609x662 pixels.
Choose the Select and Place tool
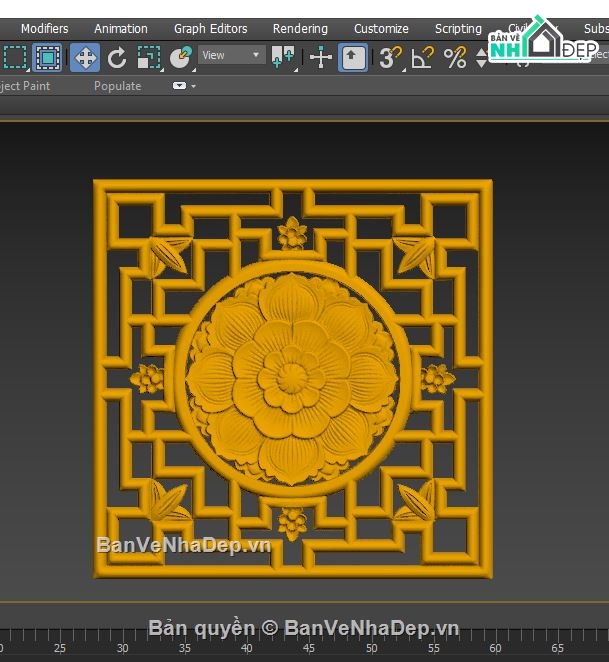pyautogui.click(x=181, y=57)
